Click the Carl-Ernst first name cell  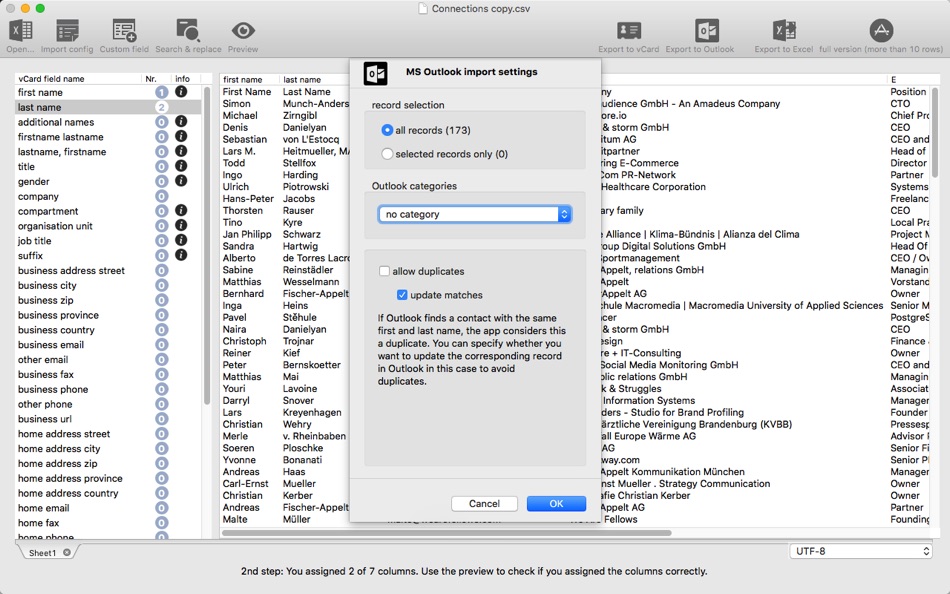pos(245,484)
